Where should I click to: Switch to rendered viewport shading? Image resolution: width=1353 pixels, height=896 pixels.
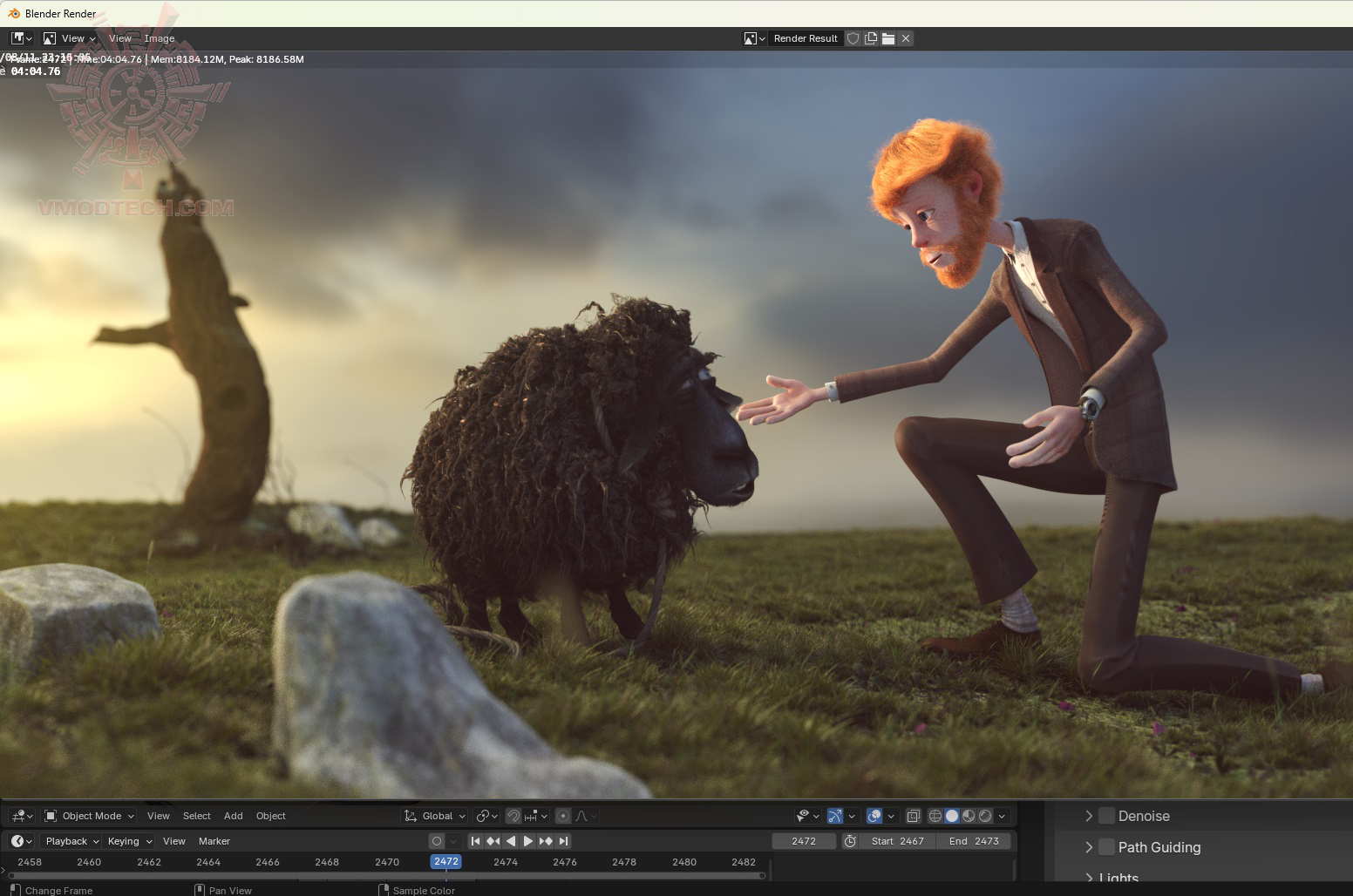[985, 816]
